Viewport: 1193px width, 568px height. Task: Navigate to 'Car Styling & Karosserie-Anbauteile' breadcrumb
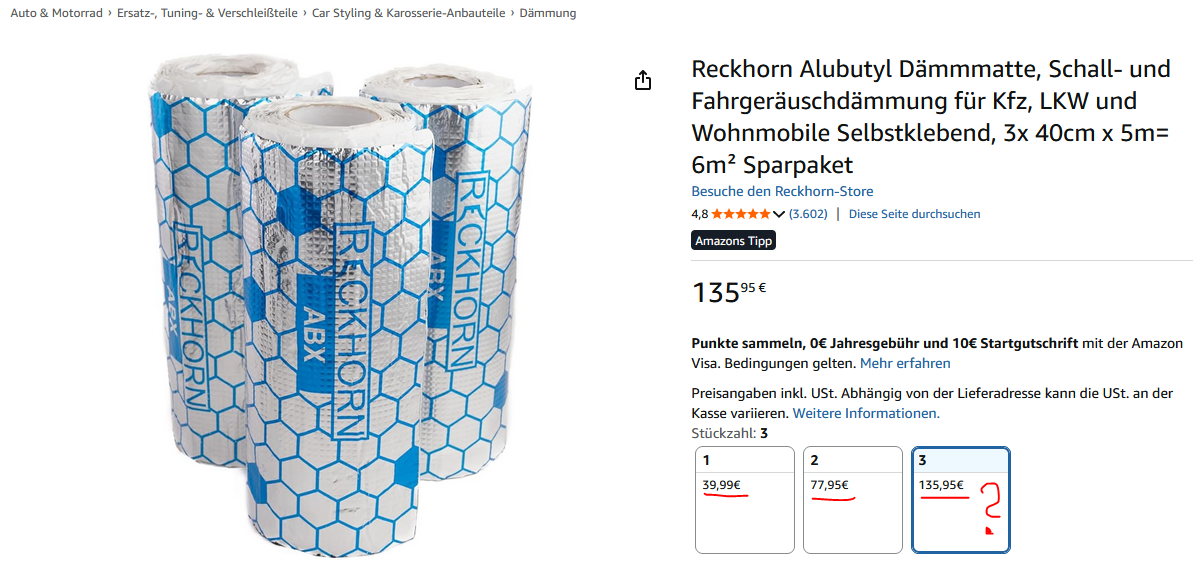tap(408, 13)
